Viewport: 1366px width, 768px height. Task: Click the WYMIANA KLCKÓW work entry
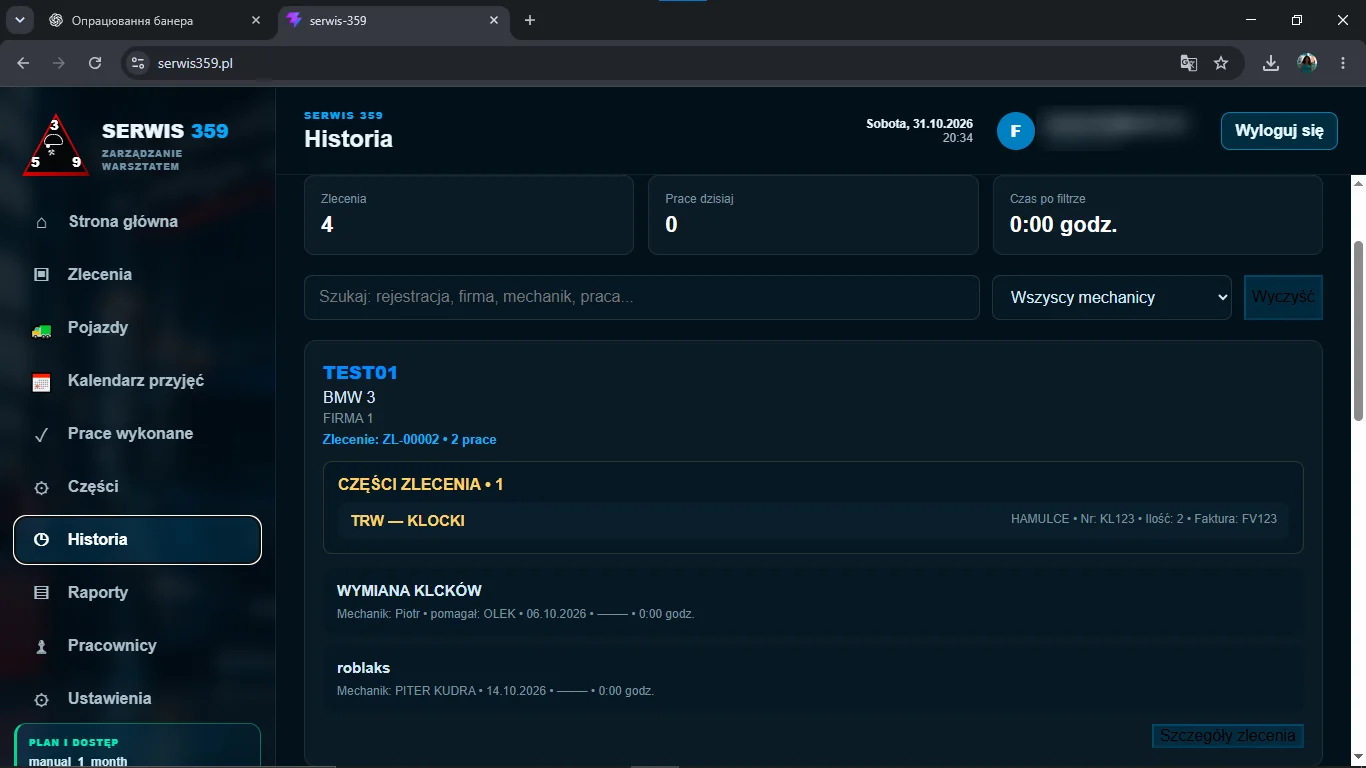click(x=813, y=601)
